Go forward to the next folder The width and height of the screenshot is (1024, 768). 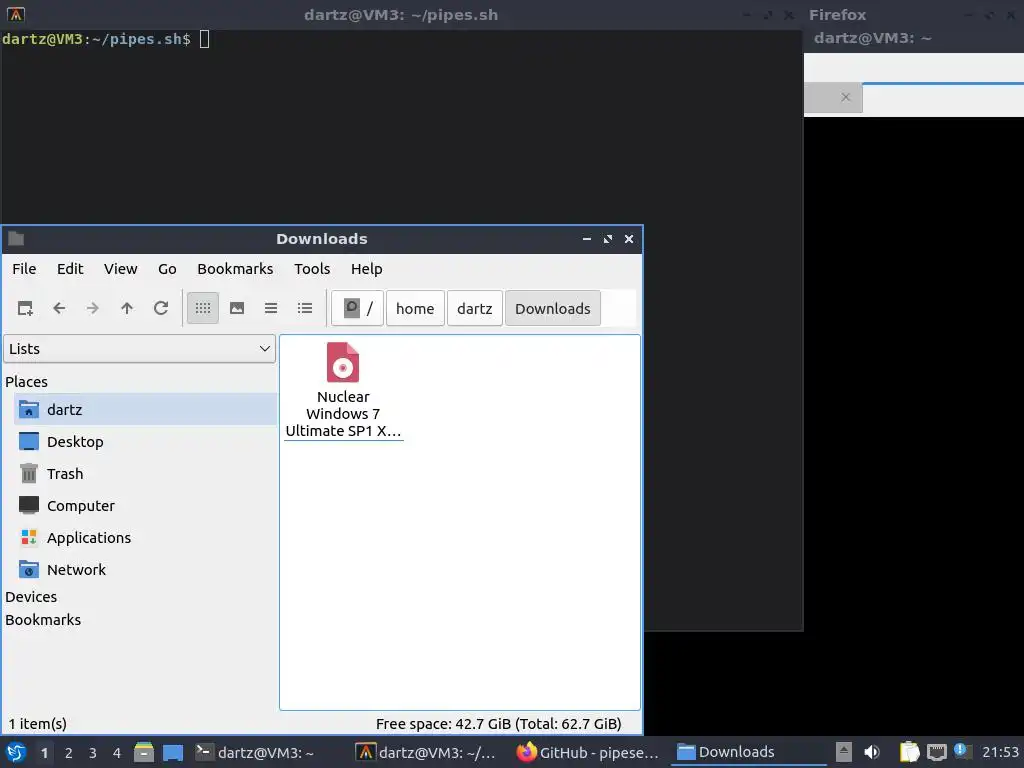(93, 308)
